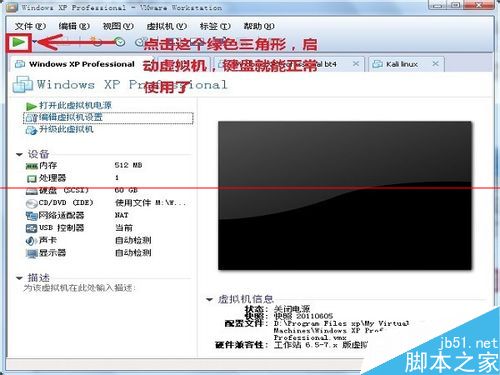Click the NAT network value
The height and width of the screenshot is (375, 500).
pyautogui.click(x=122, y=215)
